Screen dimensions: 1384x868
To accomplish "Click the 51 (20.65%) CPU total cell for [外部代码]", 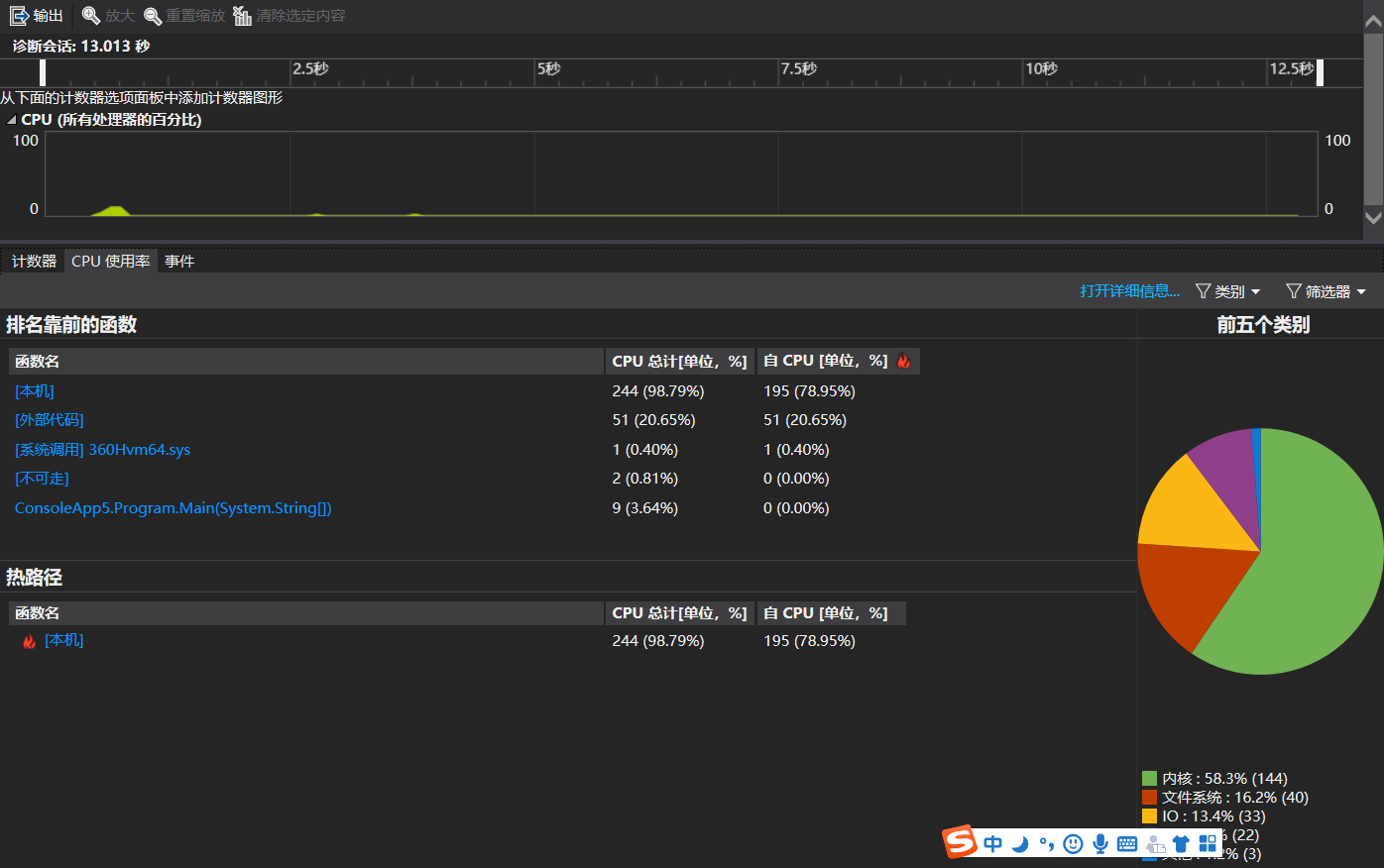I will [x=654, y=420].
